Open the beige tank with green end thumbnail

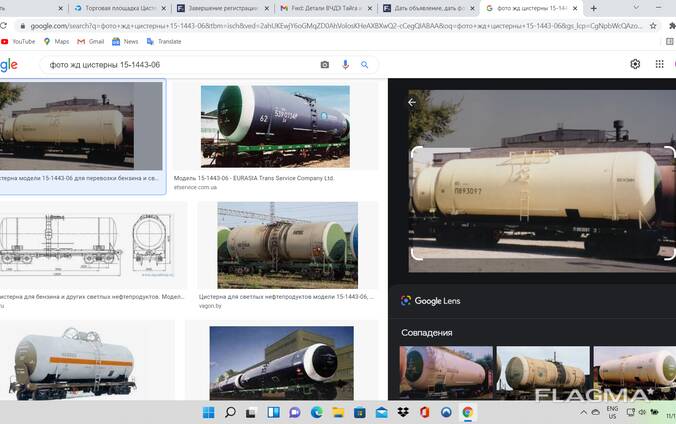point(288,245)
